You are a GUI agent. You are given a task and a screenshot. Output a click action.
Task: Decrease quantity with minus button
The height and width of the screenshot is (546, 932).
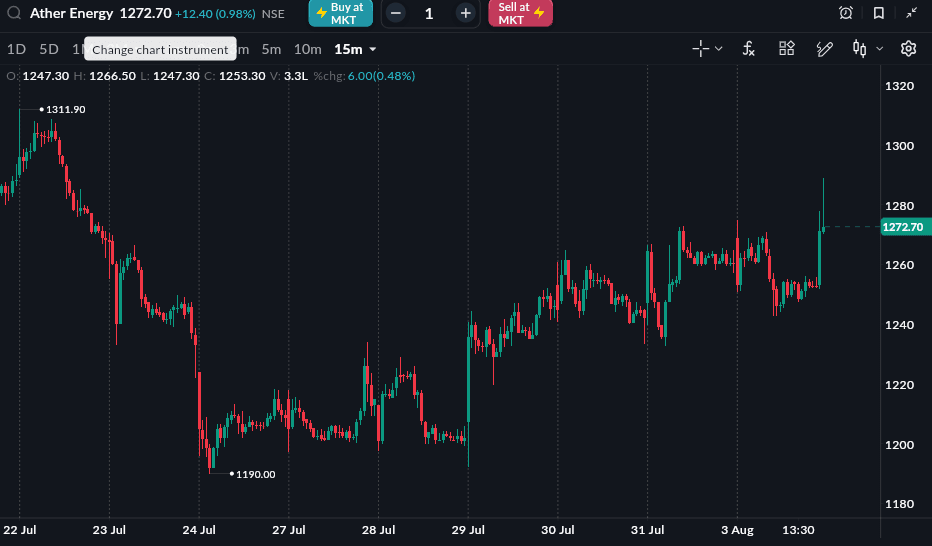396,13
